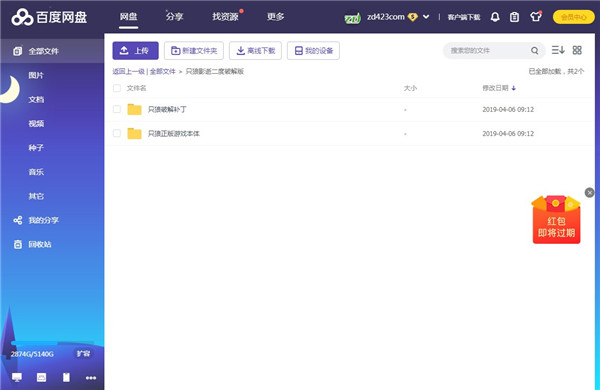Click the share icon beside 我的分享
The width and height of the screenshot is (600, 390).
pos(18,220)
